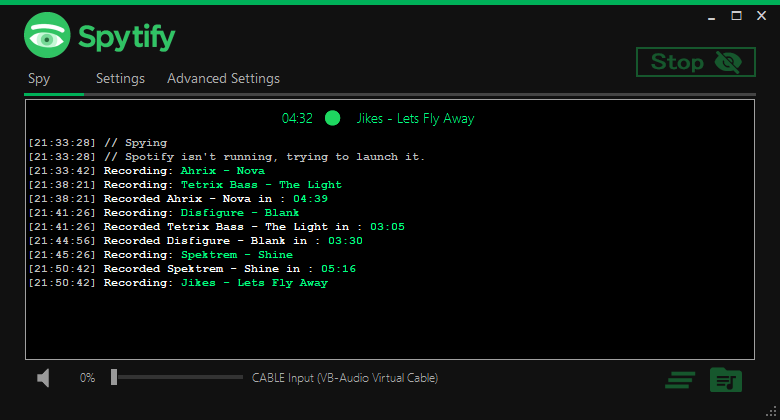Click the 04:32 recording timer
Image resolution: width=780 pixels, height=420 pixels.
pos(297,118)
